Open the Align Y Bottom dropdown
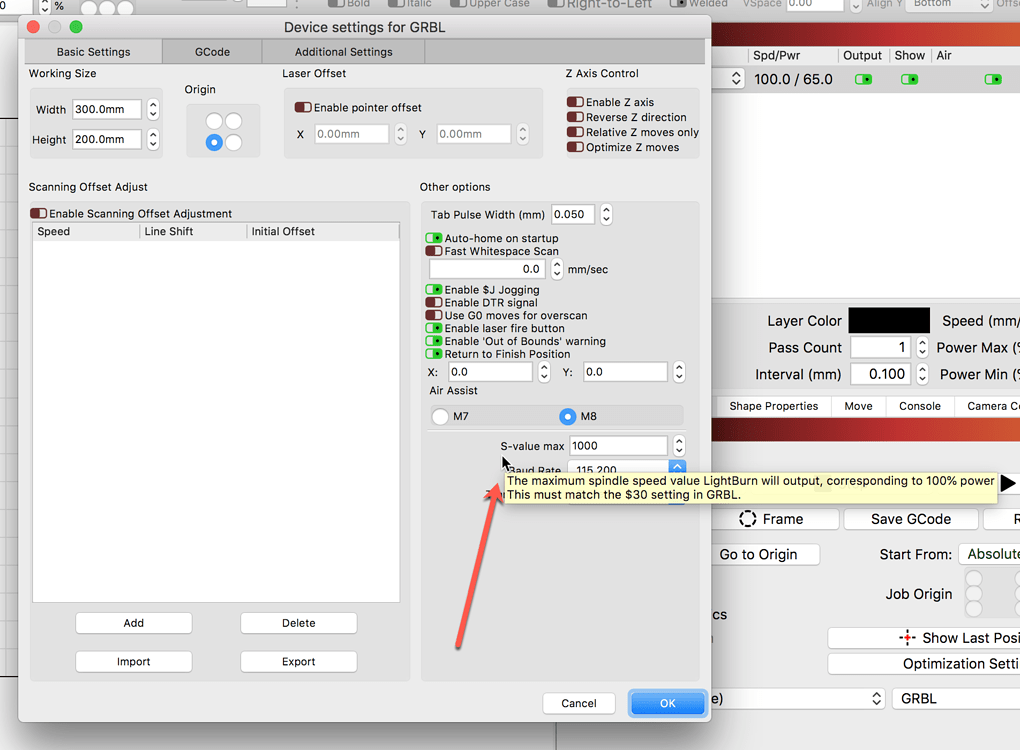 pyautogui.click(x=944, y=4)
